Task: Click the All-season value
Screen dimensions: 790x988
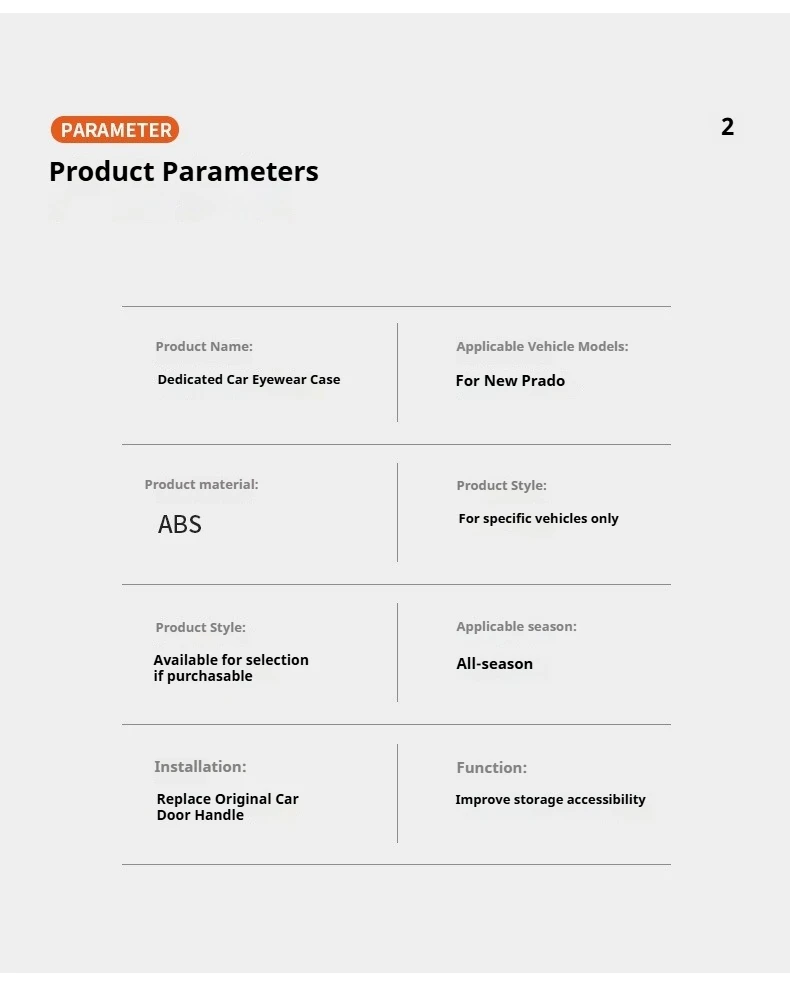Action: tap(495, 664)
